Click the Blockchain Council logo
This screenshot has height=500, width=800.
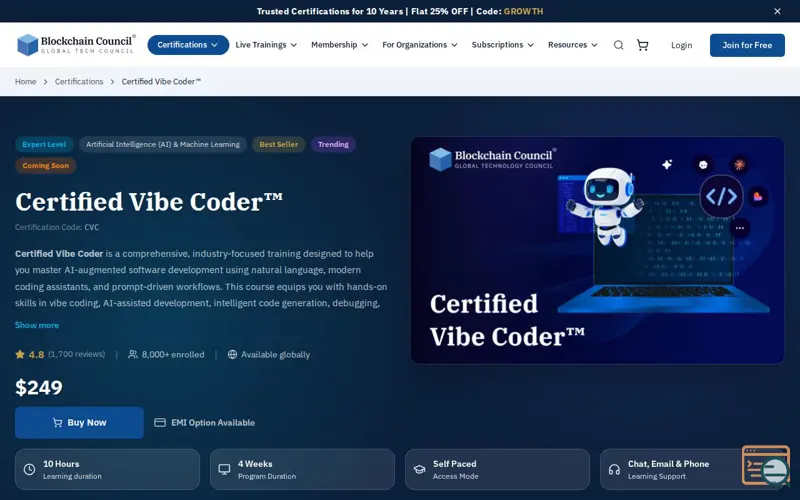76,44
